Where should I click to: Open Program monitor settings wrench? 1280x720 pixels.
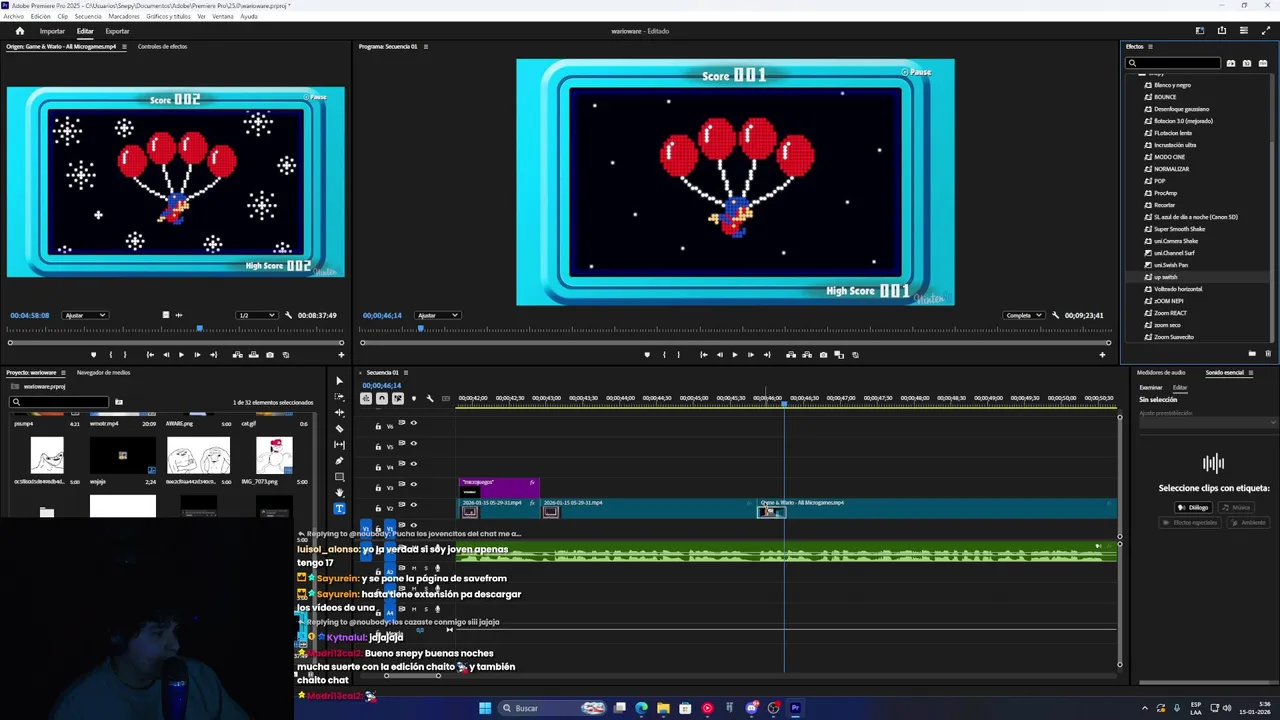coord(1056,315)
